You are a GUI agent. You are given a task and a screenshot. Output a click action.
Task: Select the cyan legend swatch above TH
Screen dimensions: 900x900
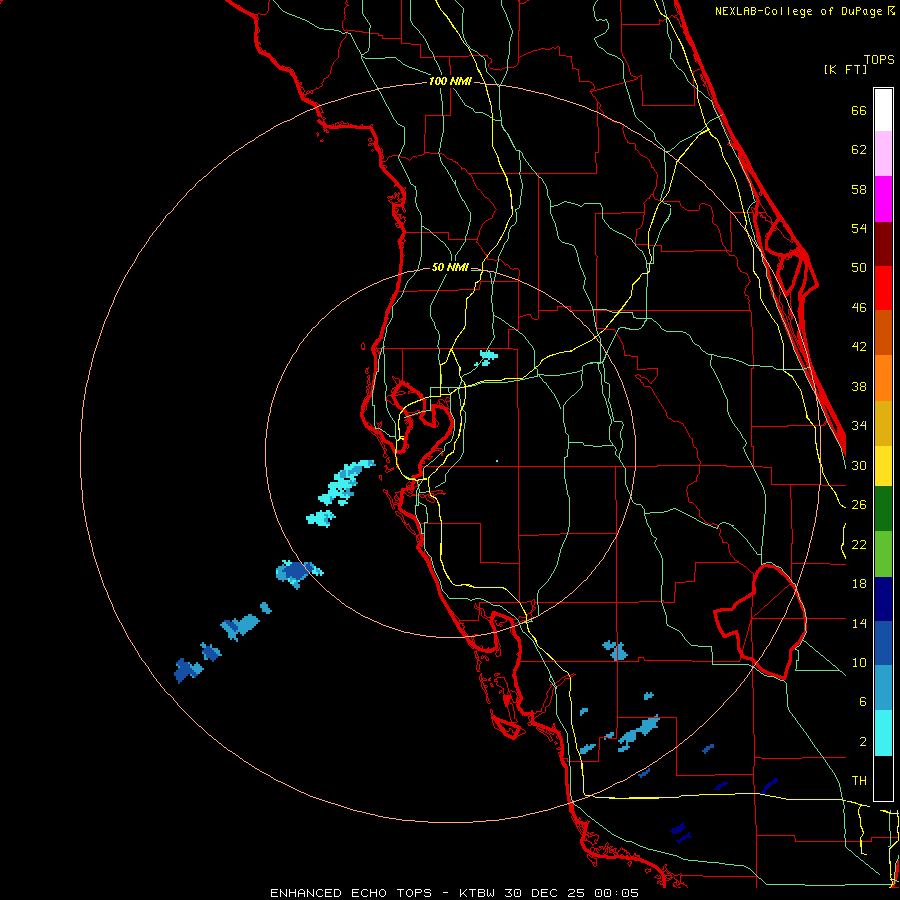click(x=883, y=733)
